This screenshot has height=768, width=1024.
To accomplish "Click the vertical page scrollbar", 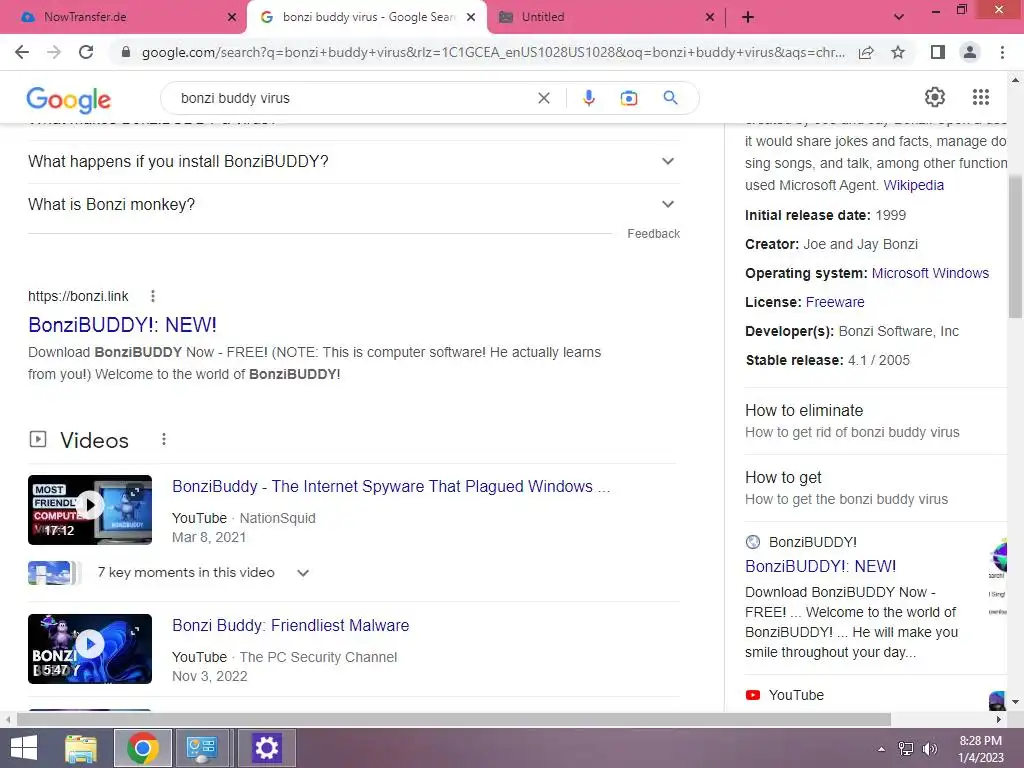I will coord(1015,247).
